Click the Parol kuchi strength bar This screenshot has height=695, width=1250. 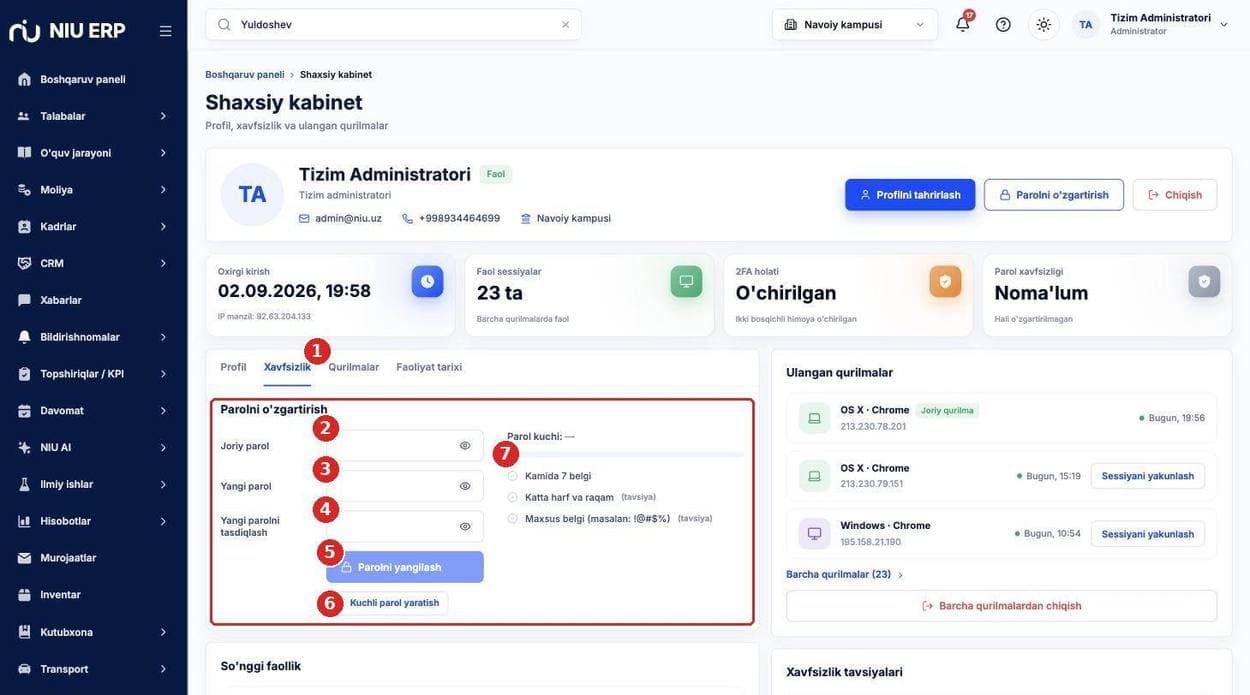(625, 455)
